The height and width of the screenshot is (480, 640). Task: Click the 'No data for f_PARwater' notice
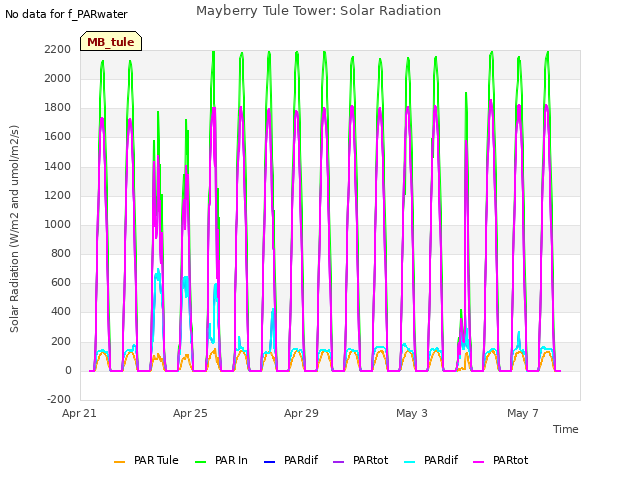coord(66,14)
